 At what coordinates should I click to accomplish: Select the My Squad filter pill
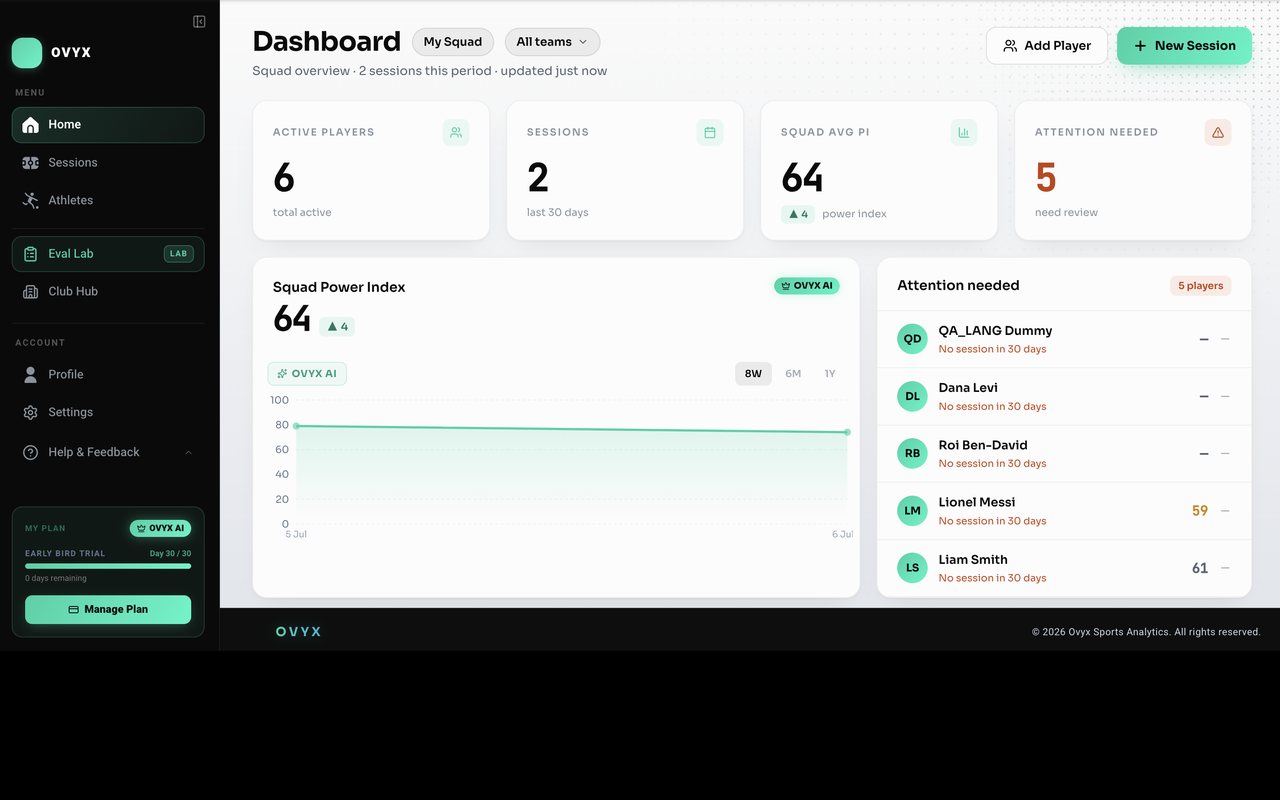pos(453,42)
